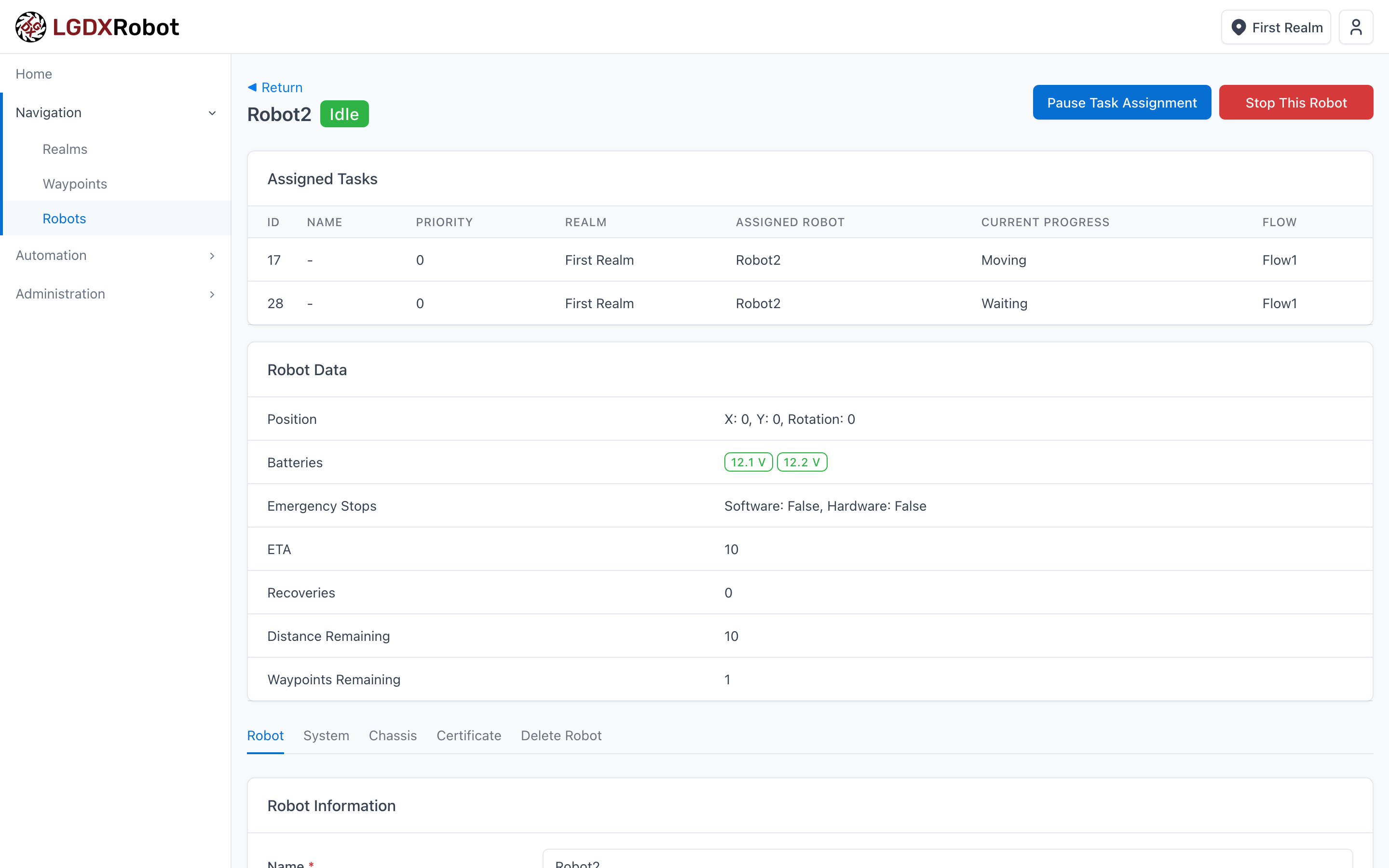Open the user profile icon
This screenshot has width=1389, height=868.
click(x=1355, y=27)
